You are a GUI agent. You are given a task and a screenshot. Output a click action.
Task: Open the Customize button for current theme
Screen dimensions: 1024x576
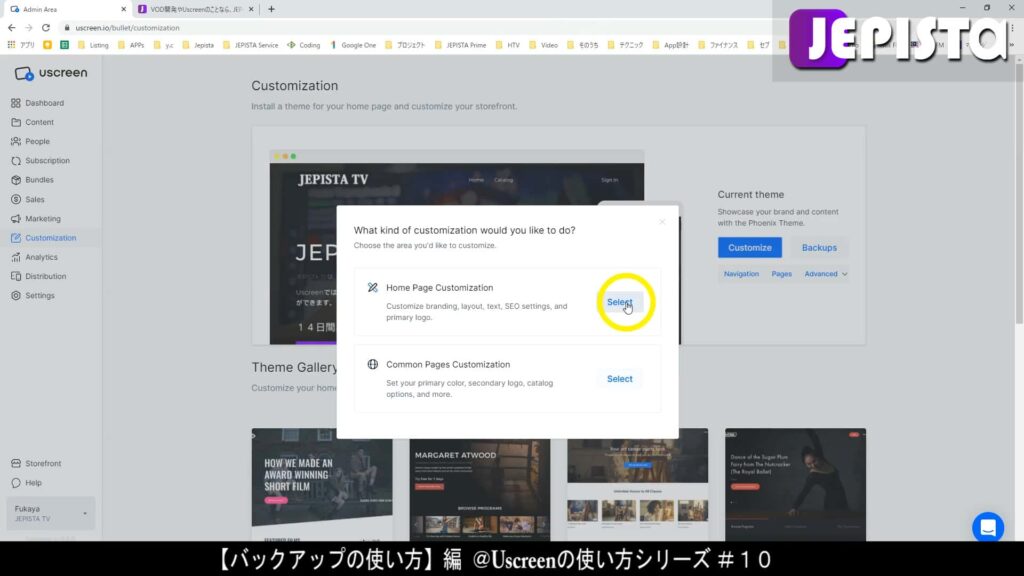tap(749, 247)
